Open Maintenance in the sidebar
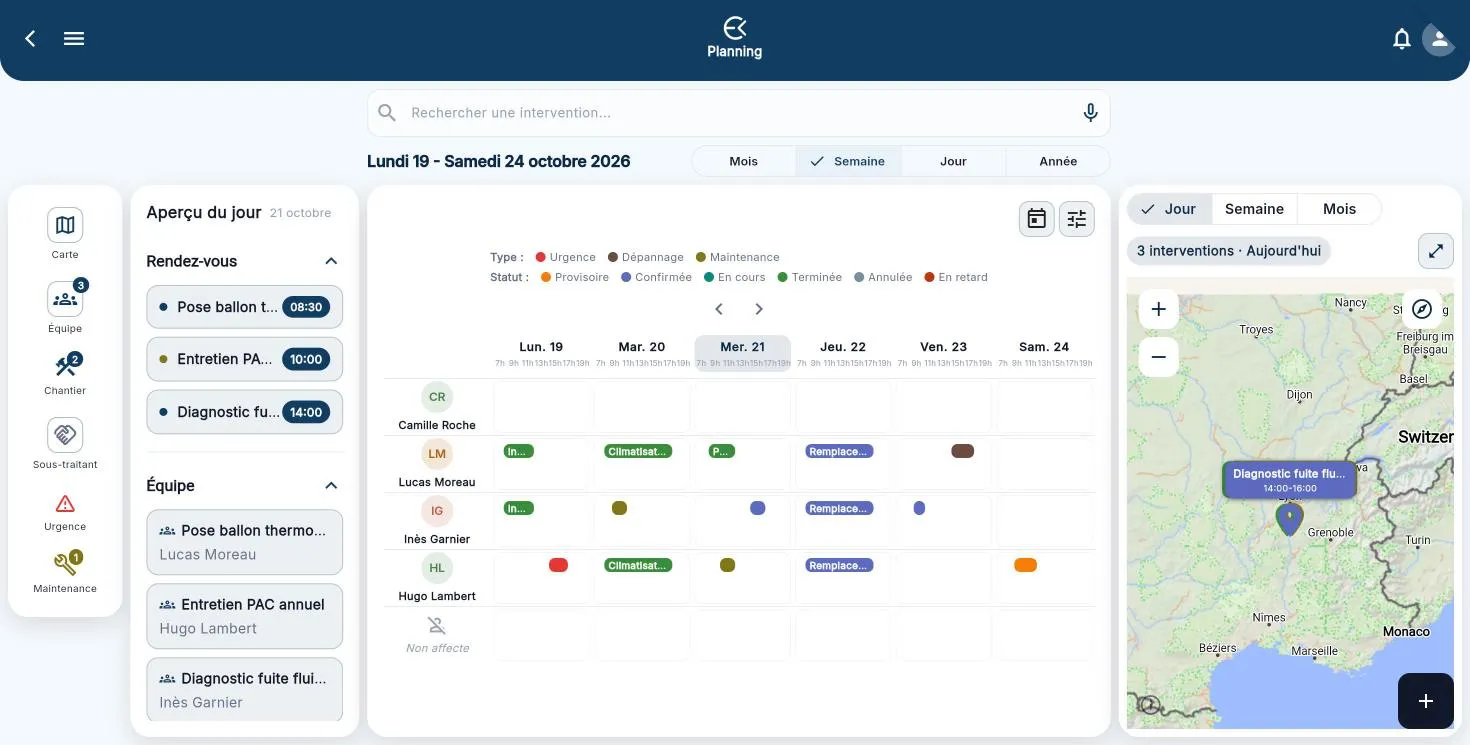The height and width of the screenshot is (745, 1470). click(65, 573)
